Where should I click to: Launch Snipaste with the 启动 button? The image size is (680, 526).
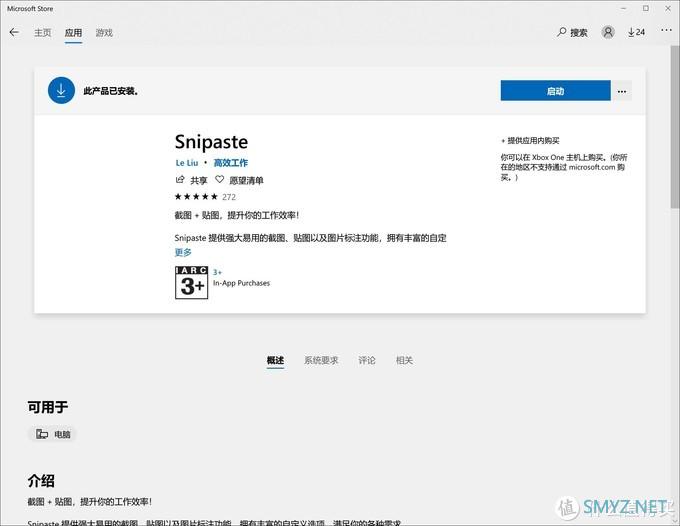point(556,91)
